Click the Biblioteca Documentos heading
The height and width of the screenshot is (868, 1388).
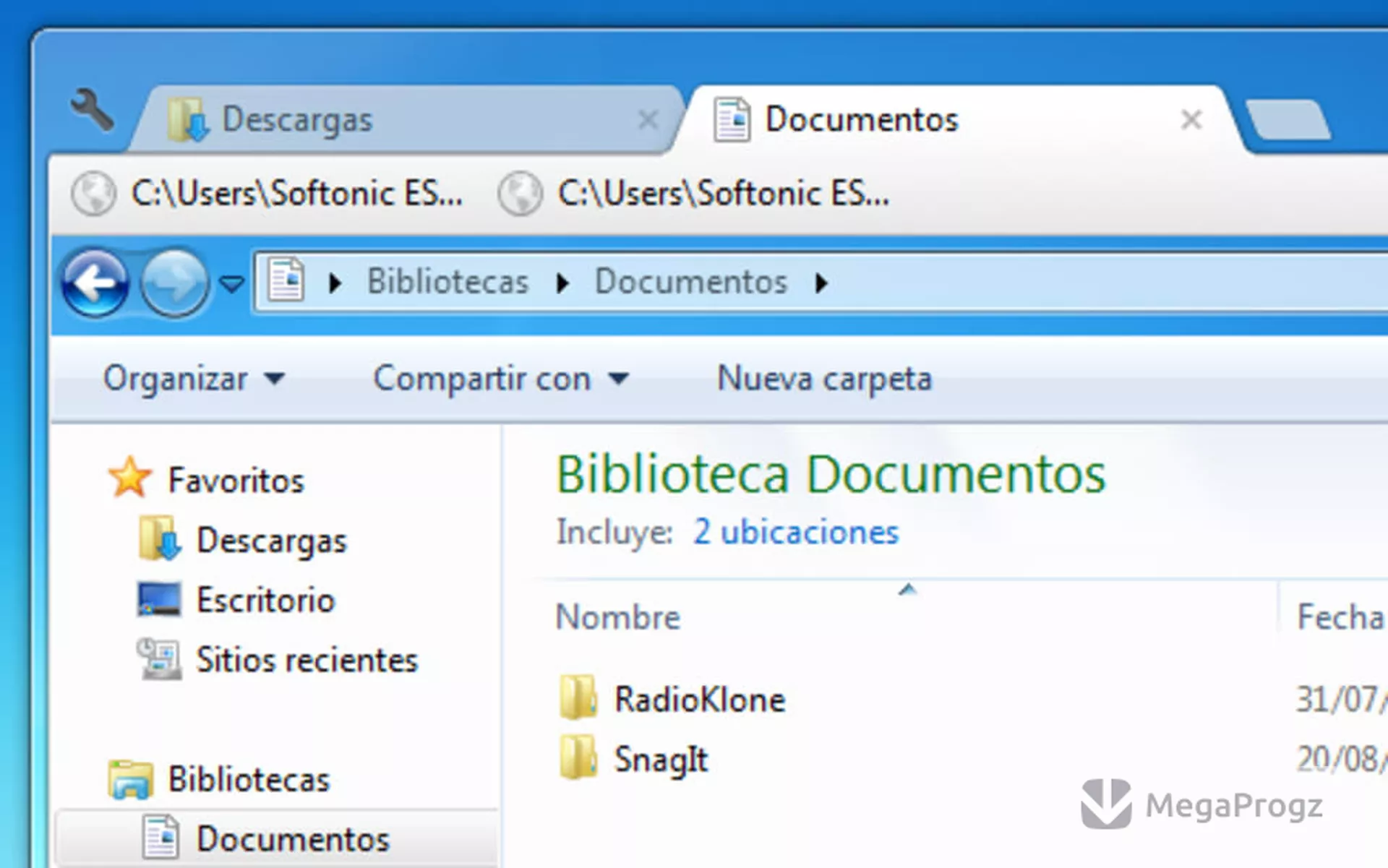pyautogui.click(x=831, y=475)
